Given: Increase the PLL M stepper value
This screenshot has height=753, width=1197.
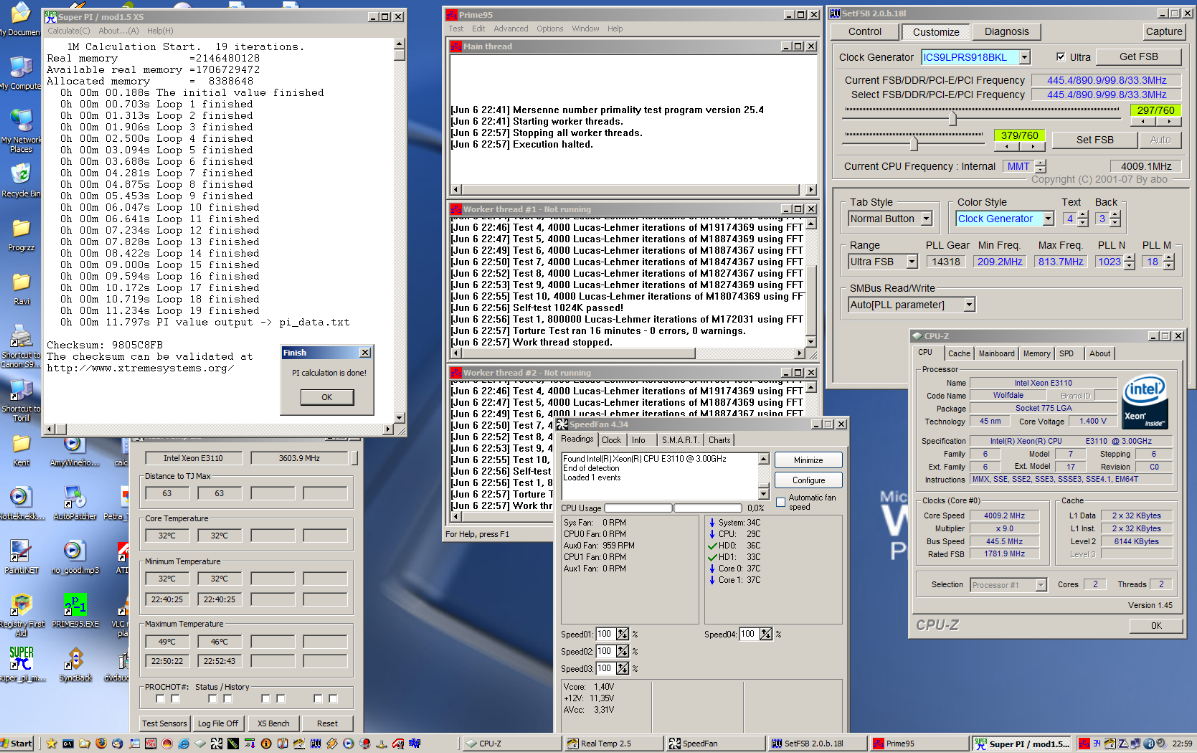Looking at the screenshot, I should [x=1169, y=258].
